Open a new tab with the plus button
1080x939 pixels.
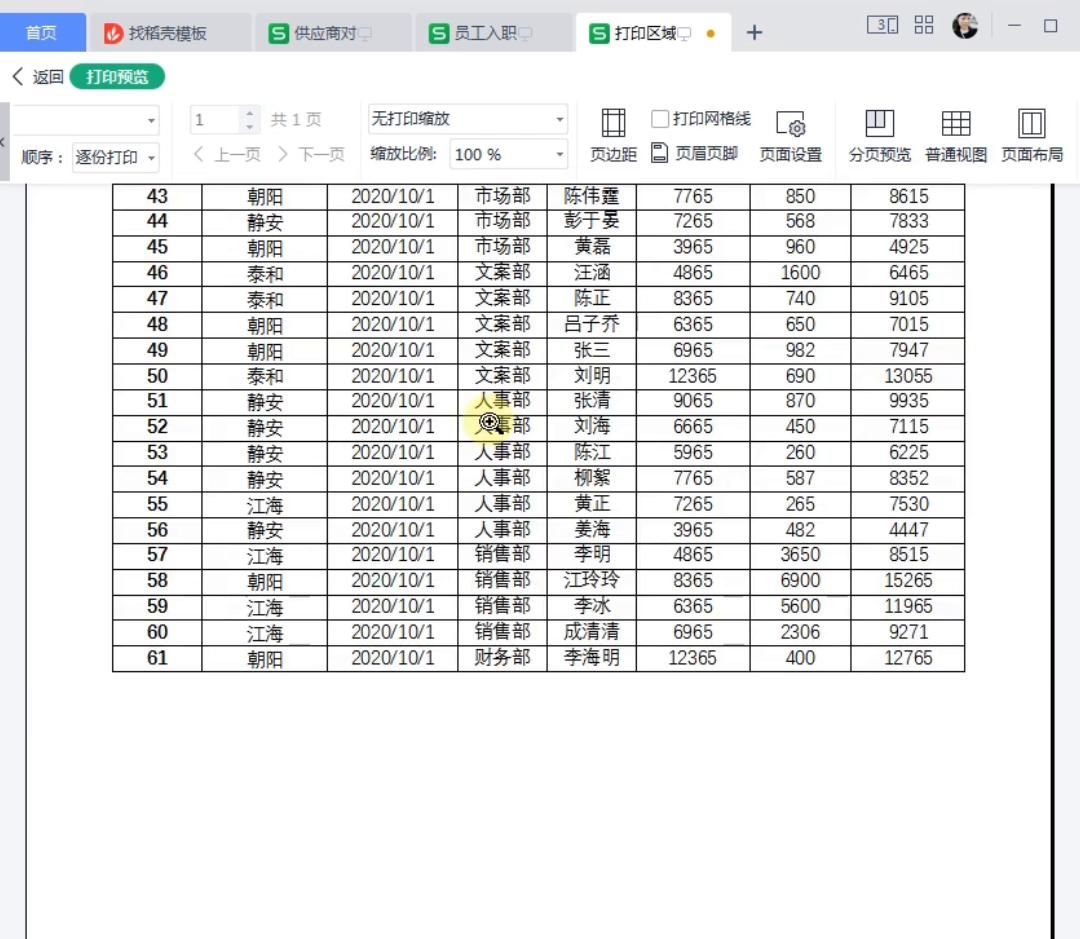click(755, 32)
